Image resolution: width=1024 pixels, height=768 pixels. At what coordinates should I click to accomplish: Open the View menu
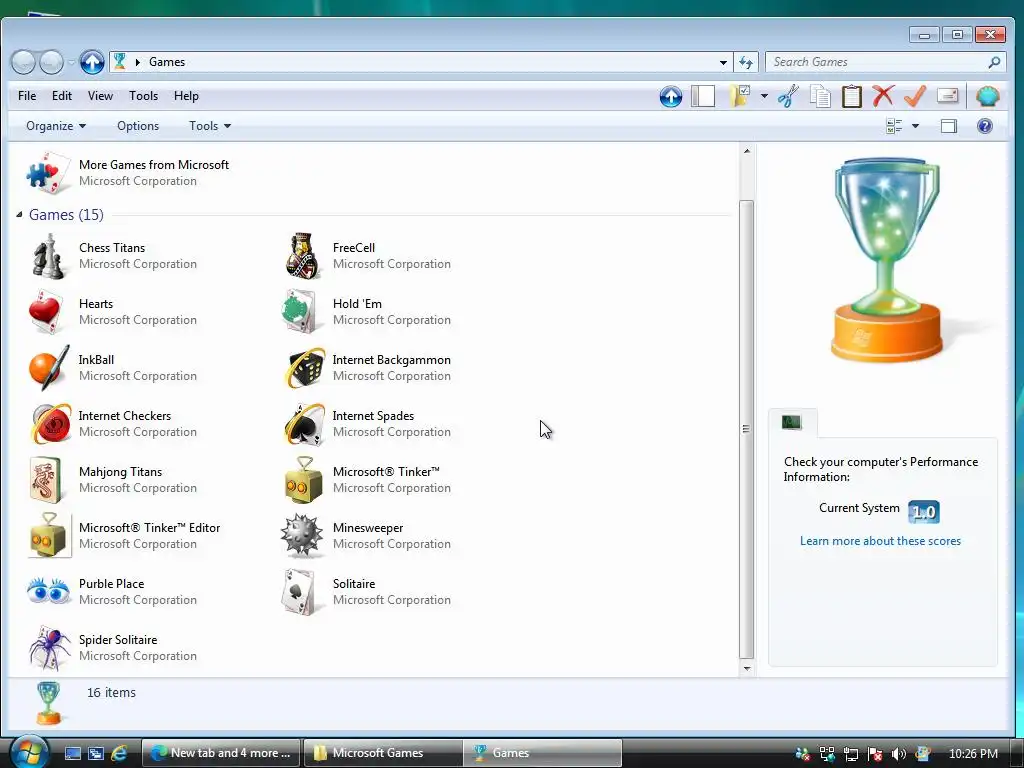(x=100, y=96)
